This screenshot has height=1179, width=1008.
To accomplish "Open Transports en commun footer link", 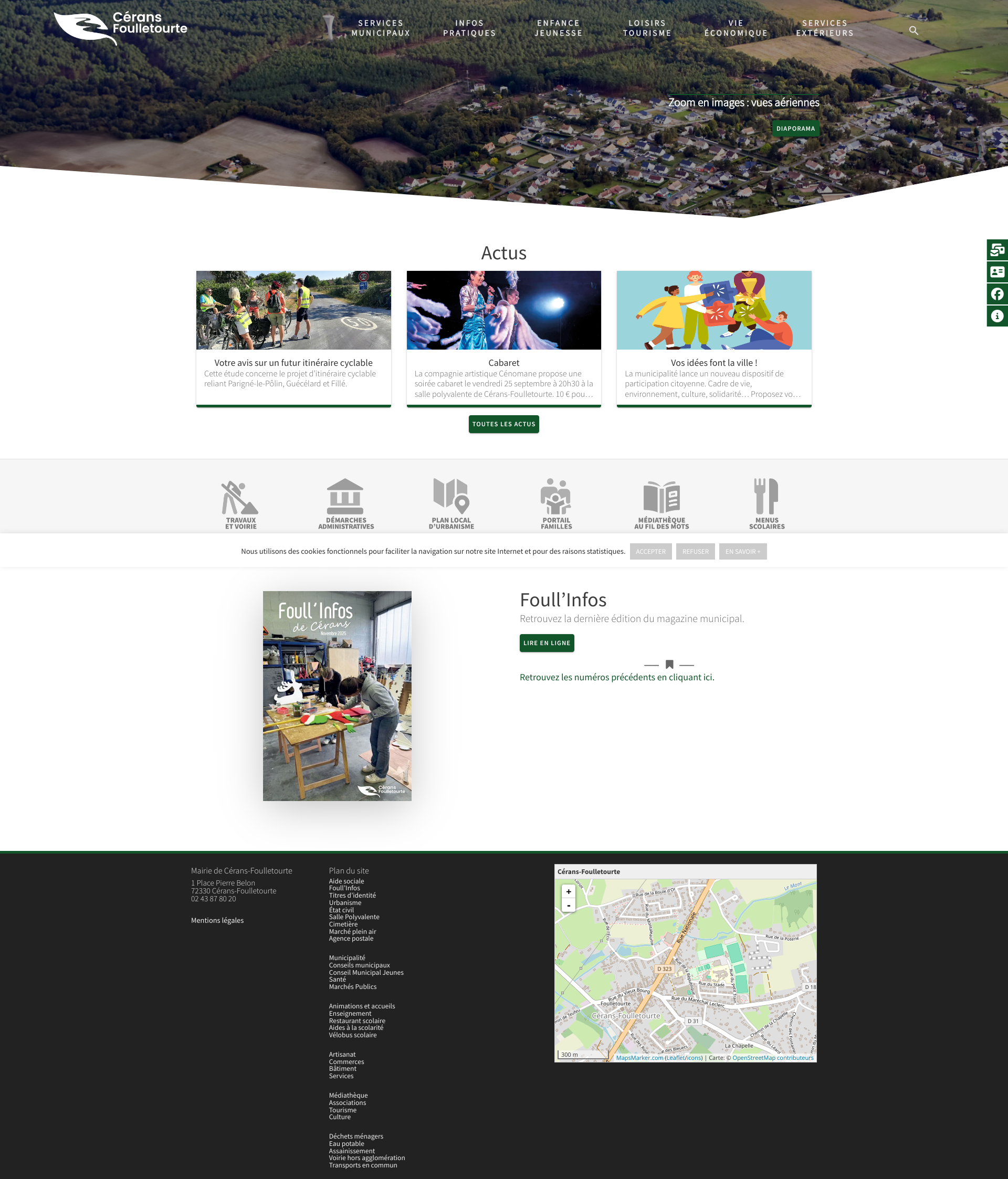I will 363,1165.
